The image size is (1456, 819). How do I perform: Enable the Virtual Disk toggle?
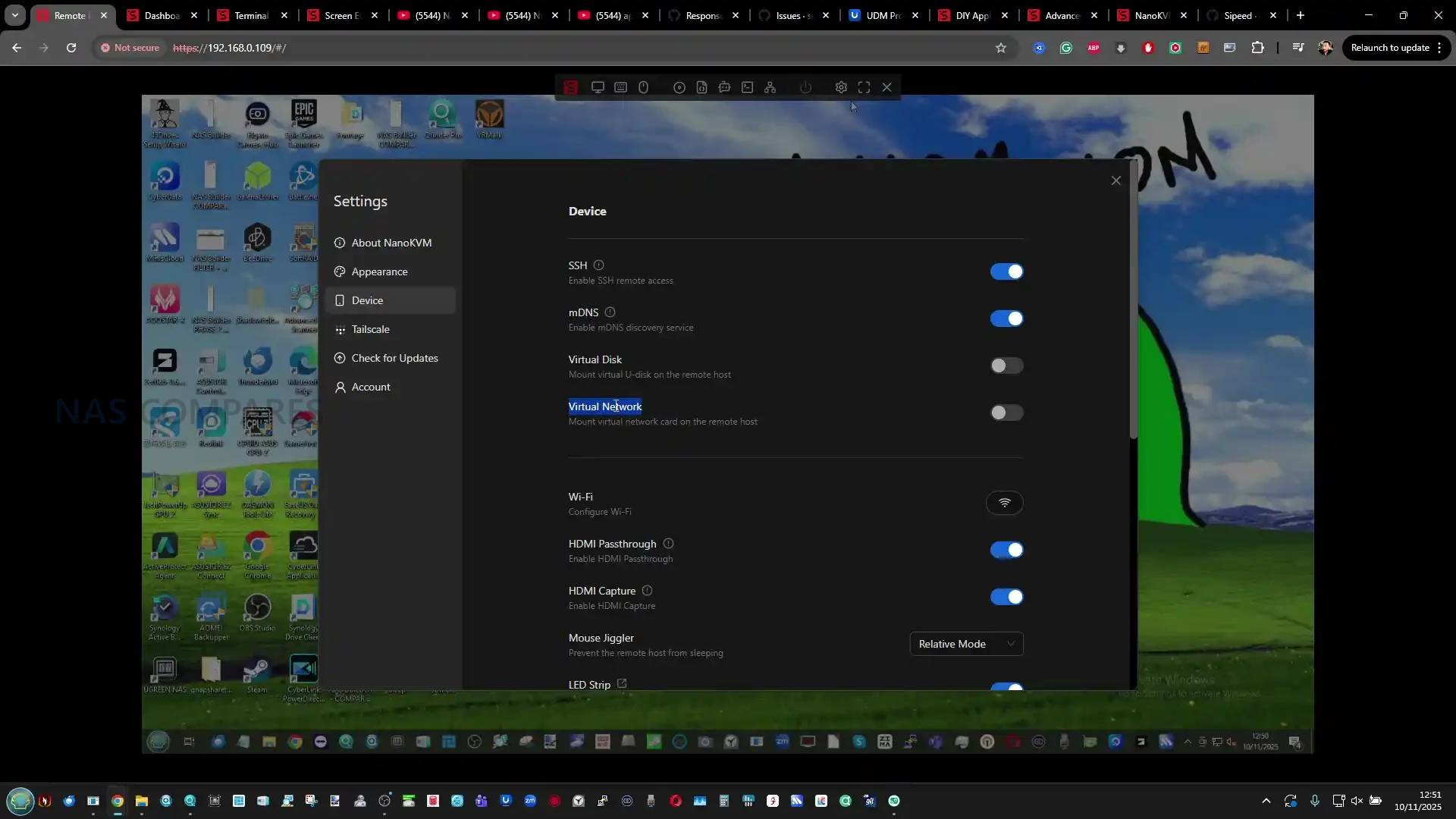coord(1006,366)
